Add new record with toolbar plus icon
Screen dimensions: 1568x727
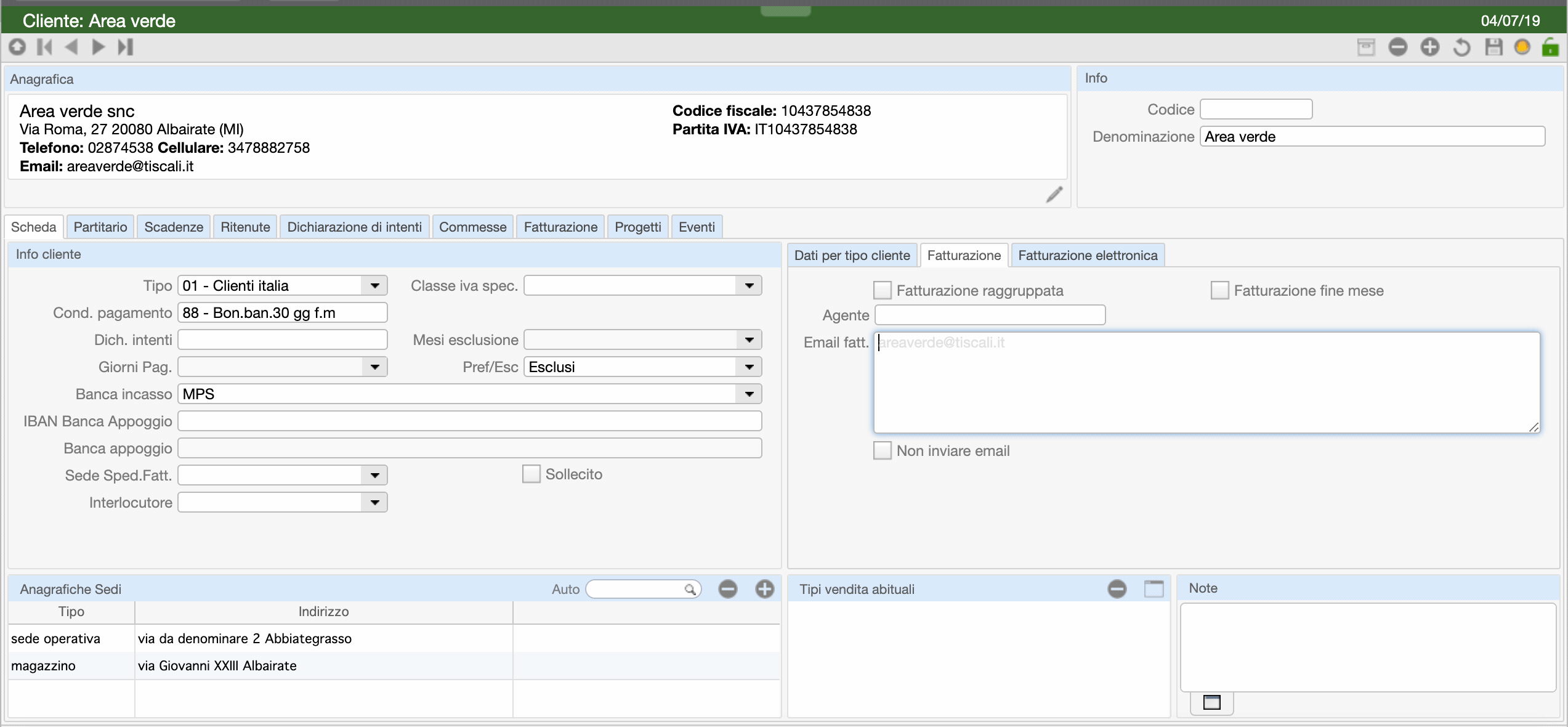[1430, 47]
